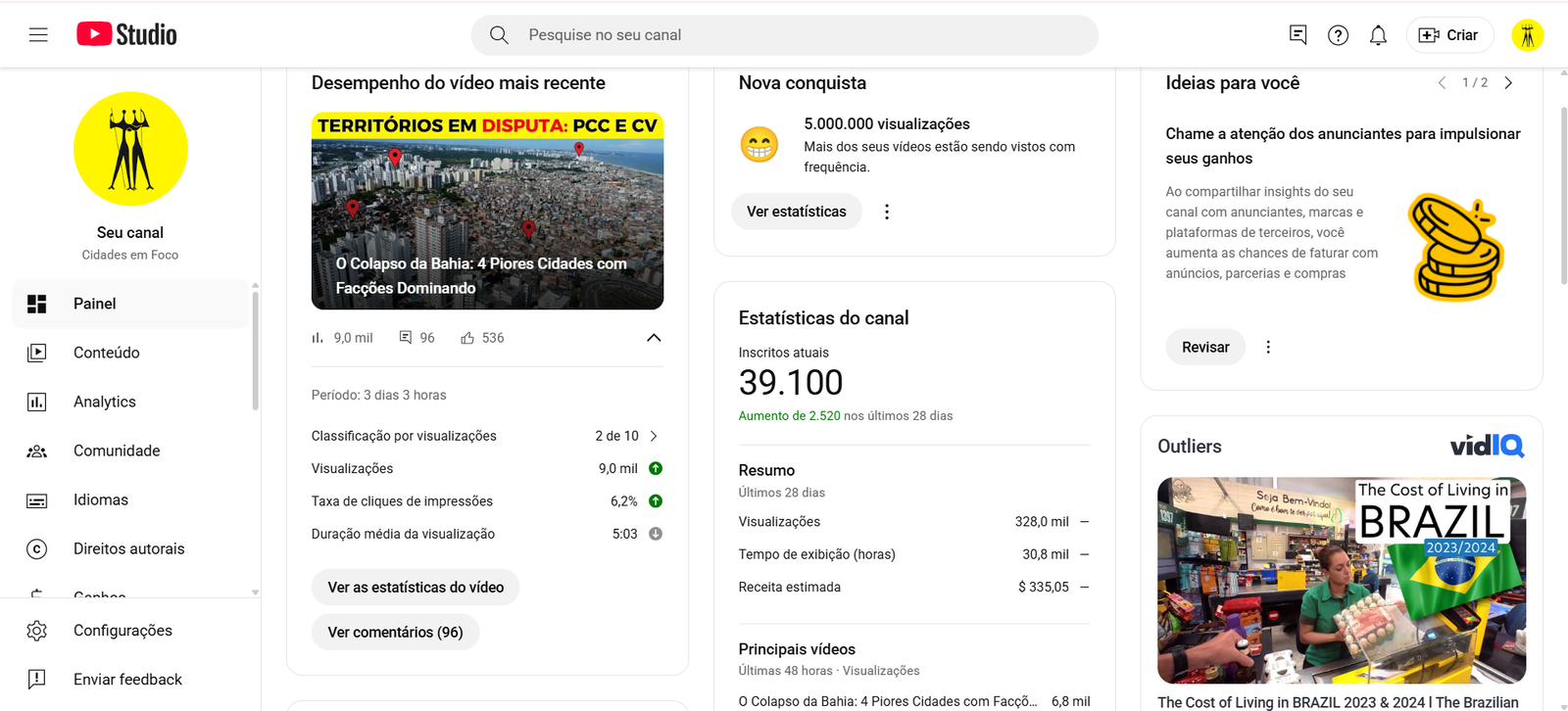Expand Classificação por visualizações ranking chevron
This screenshot has width=1568, height=711.
[x=654, y=436]
